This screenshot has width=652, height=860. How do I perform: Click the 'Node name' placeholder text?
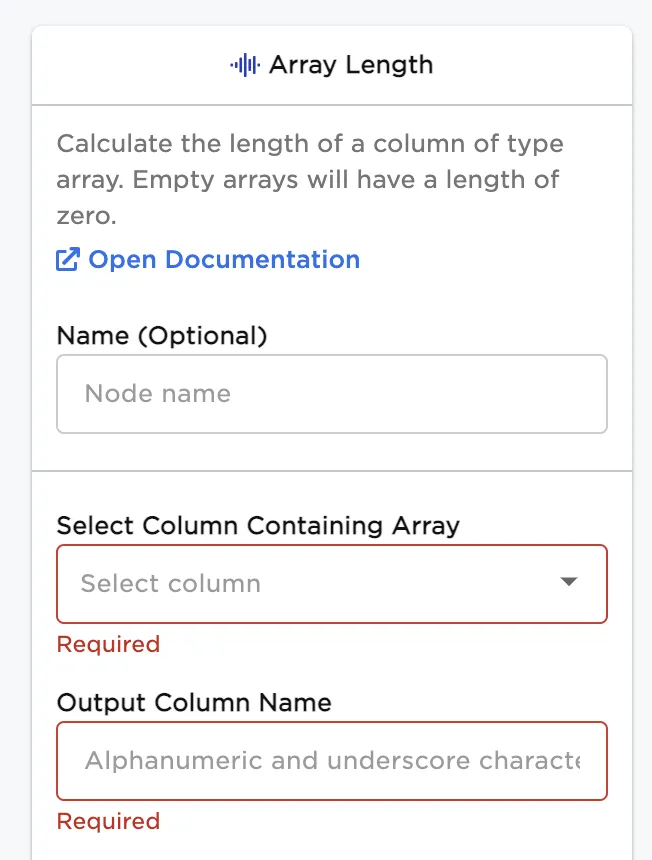pyautogui.click(x=158, y=394)
